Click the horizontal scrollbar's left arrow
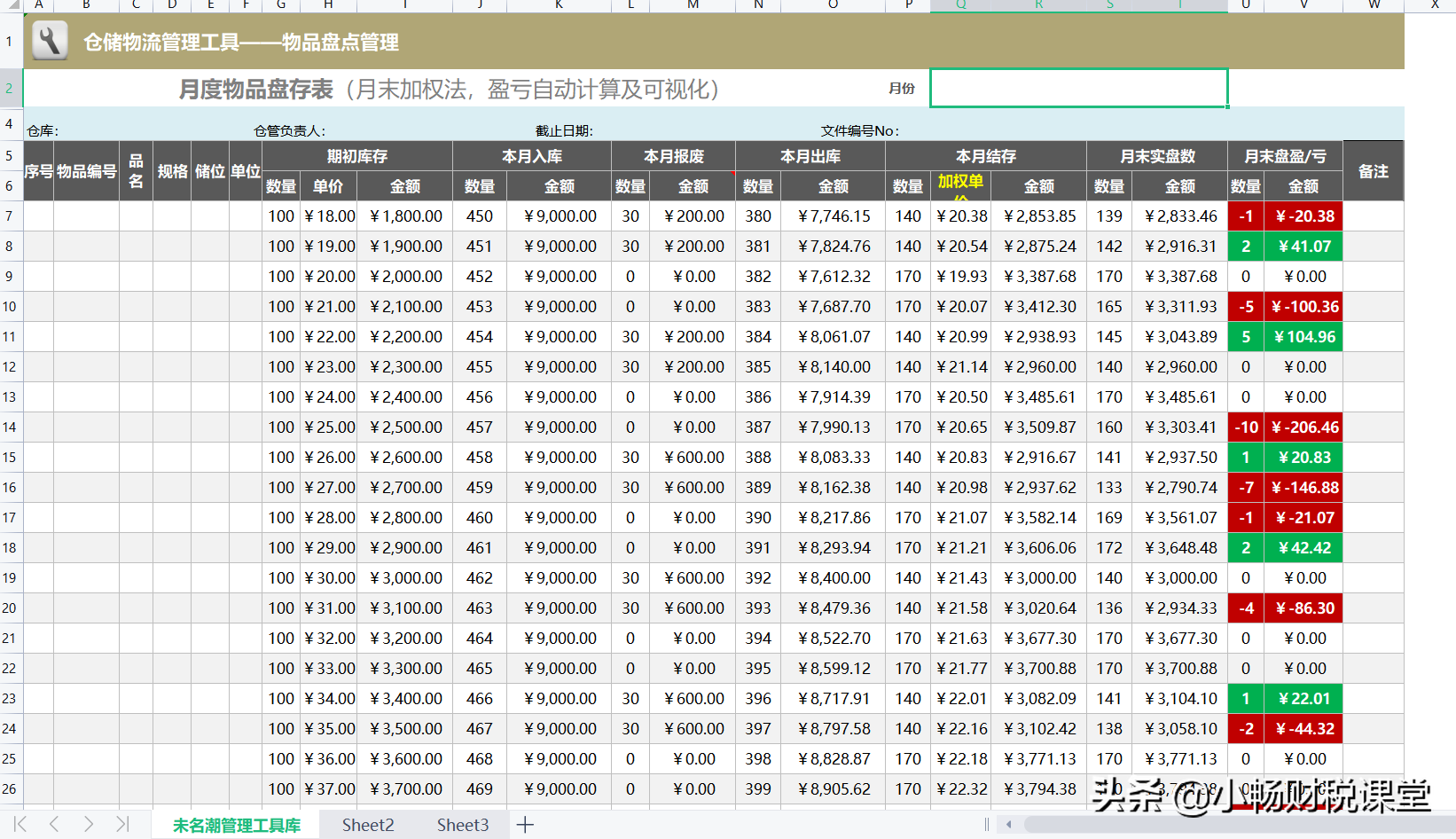Screen dimensions: 1456x839 pos(1007,825)
